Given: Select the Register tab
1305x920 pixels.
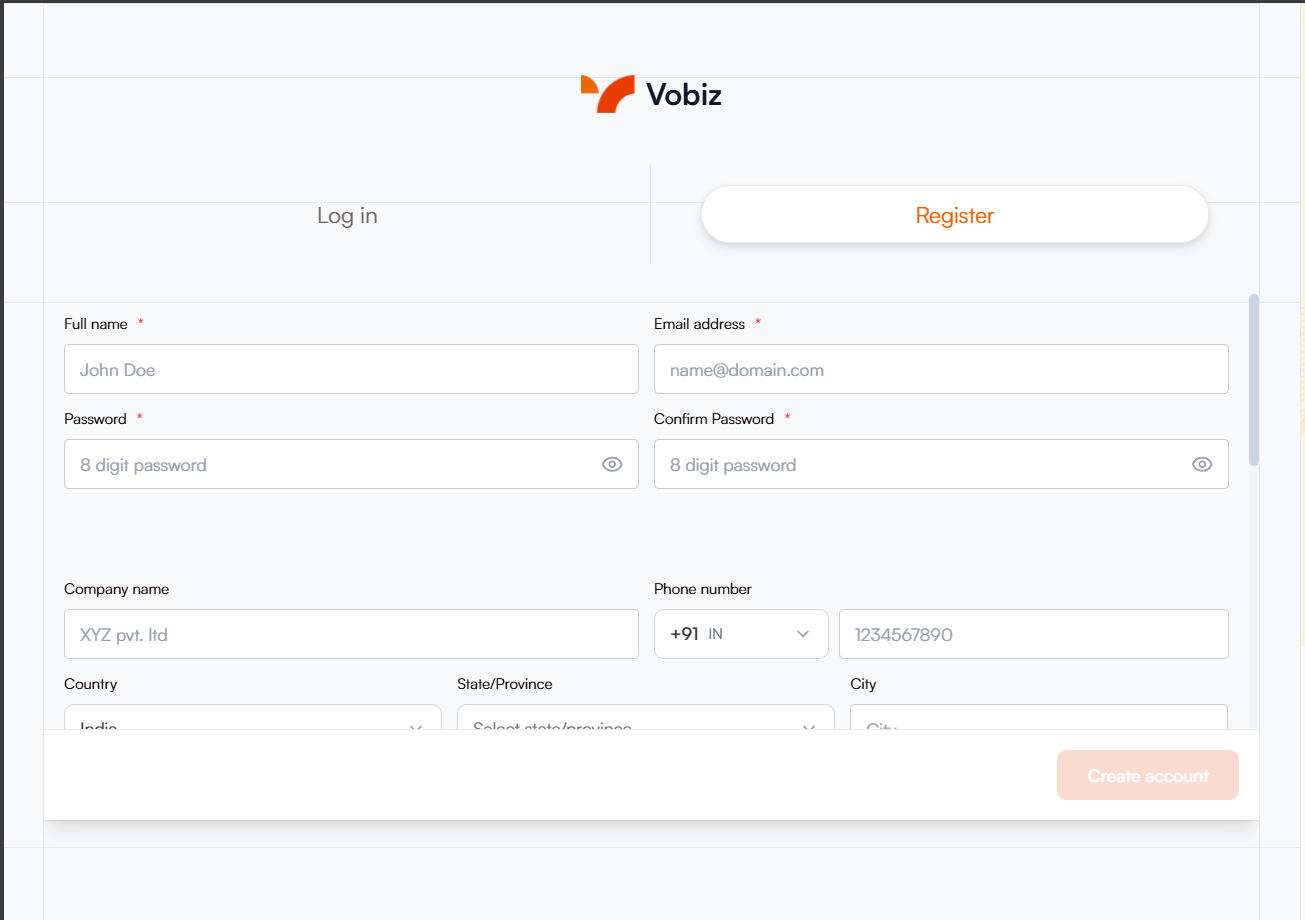Looking at the screenshot, I should [954, 214].
